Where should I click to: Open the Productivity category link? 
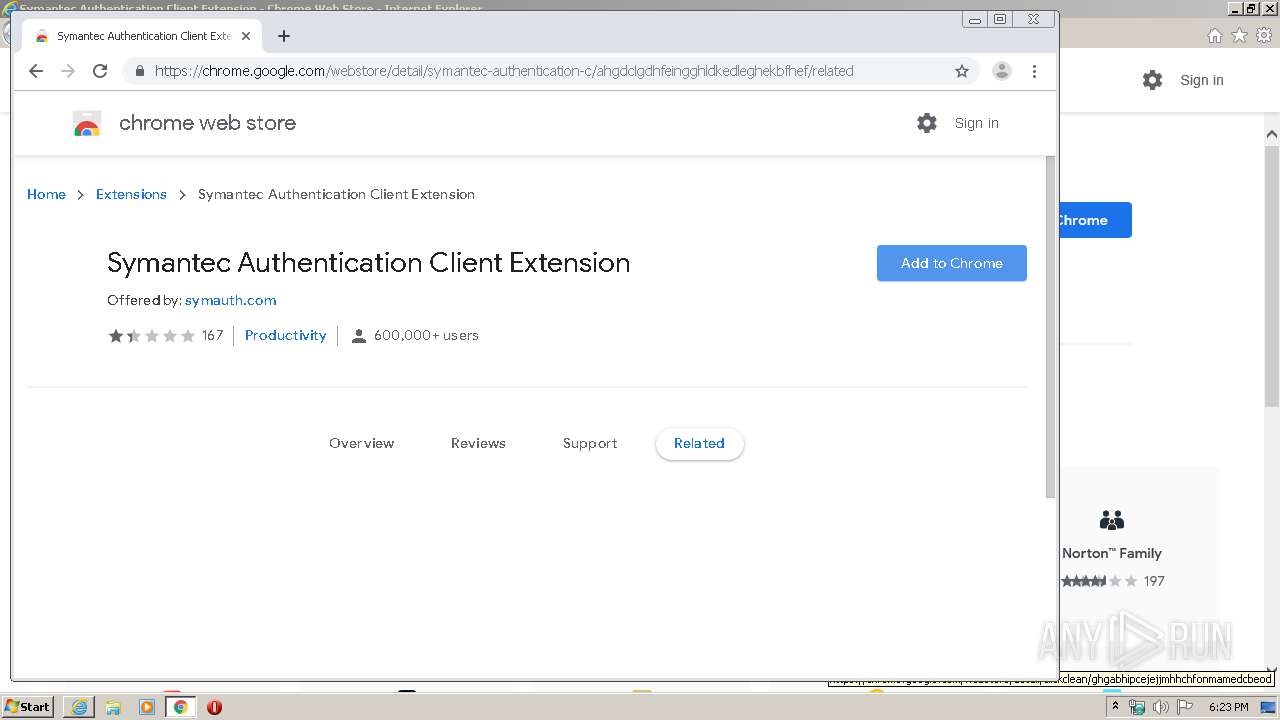[x=285, y=336]
